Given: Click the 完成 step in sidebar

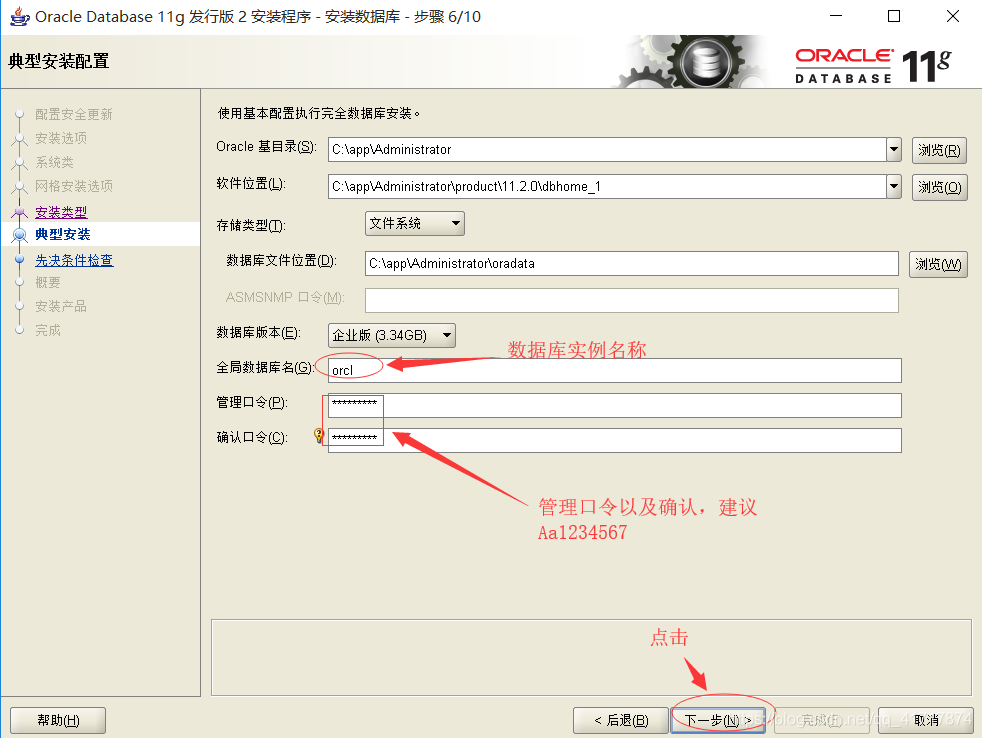Looking at the screenshot, I should click(48, 330).
